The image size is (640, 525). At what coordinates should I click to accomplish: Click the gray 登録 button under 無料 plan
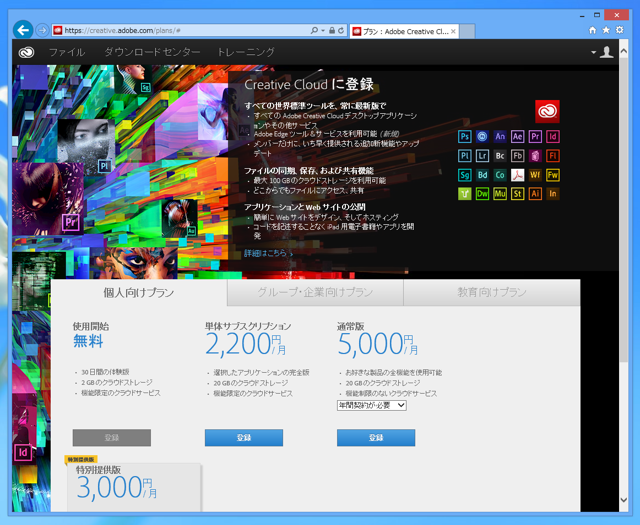click(112, 438)
